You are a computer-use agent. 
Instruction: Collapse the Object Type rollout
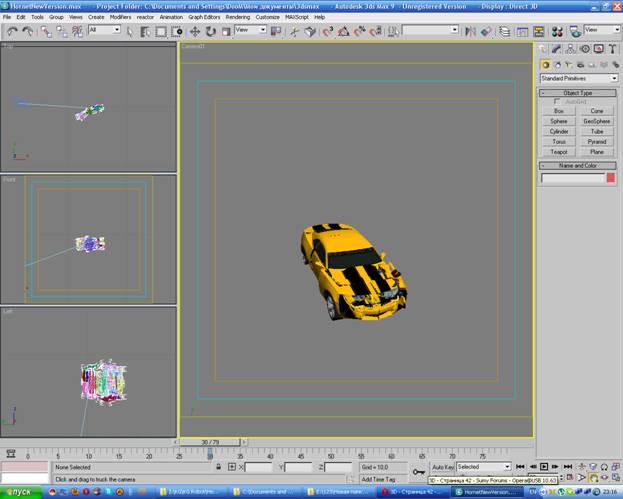578,92
